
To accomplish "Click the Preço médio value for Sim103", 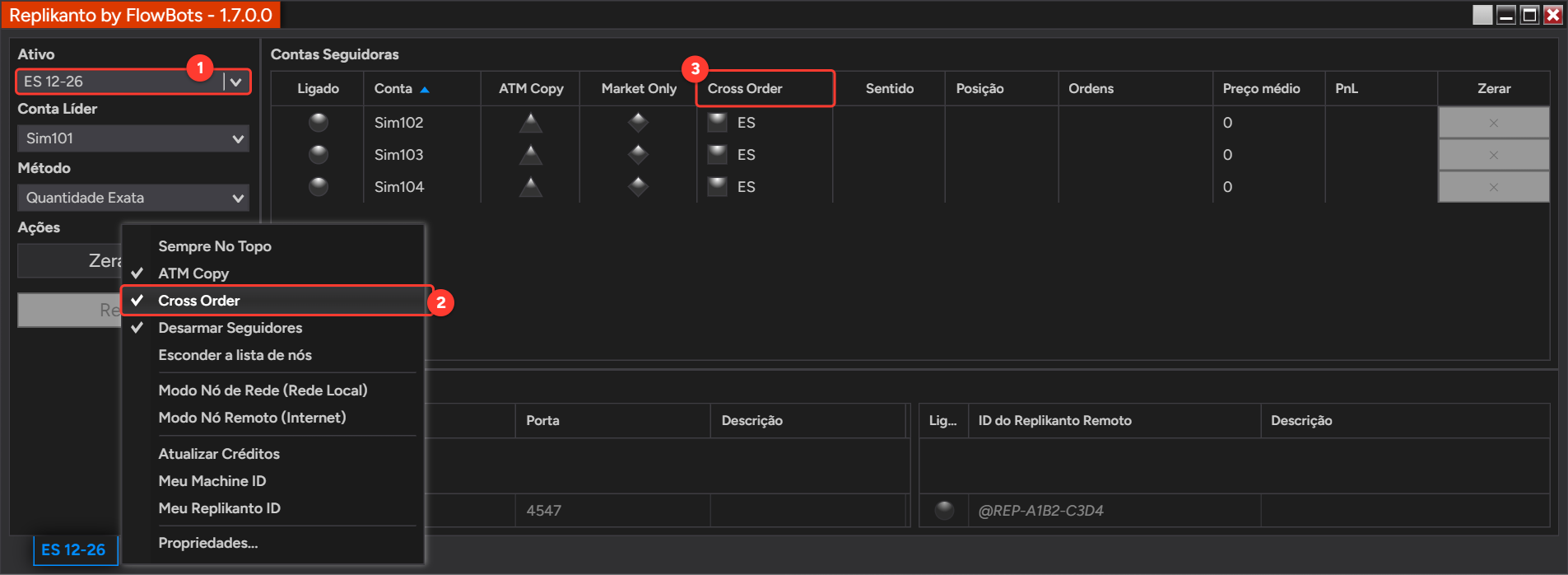I will [1227, 155].
